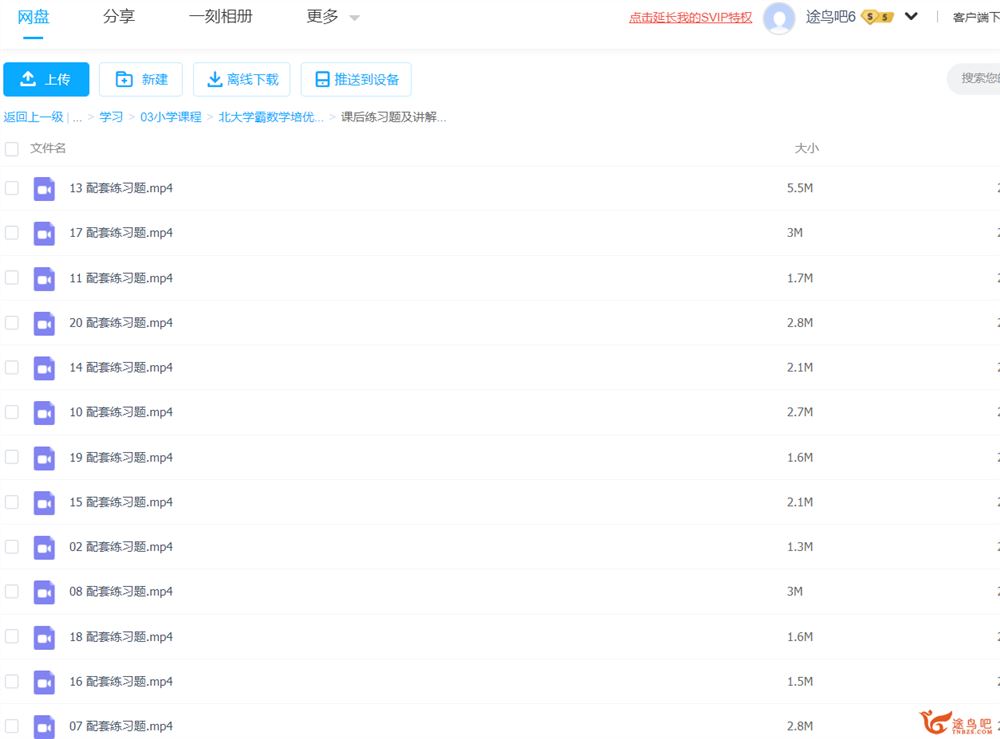The width and height of the screenshot is (1000, 739).
Task: Focus the search input field
Action: click(974, 79)
